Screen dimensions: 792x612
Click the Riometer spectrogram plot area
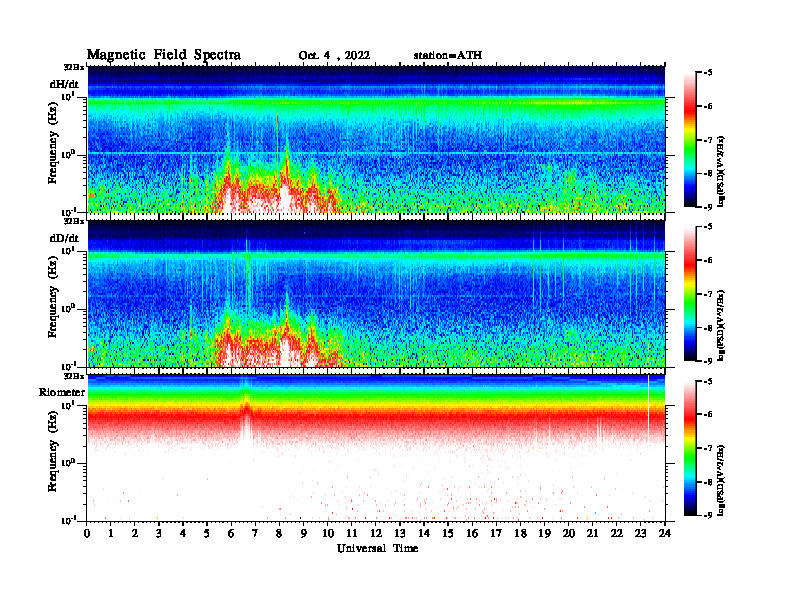pyautogui.click(x=376, y=448)
